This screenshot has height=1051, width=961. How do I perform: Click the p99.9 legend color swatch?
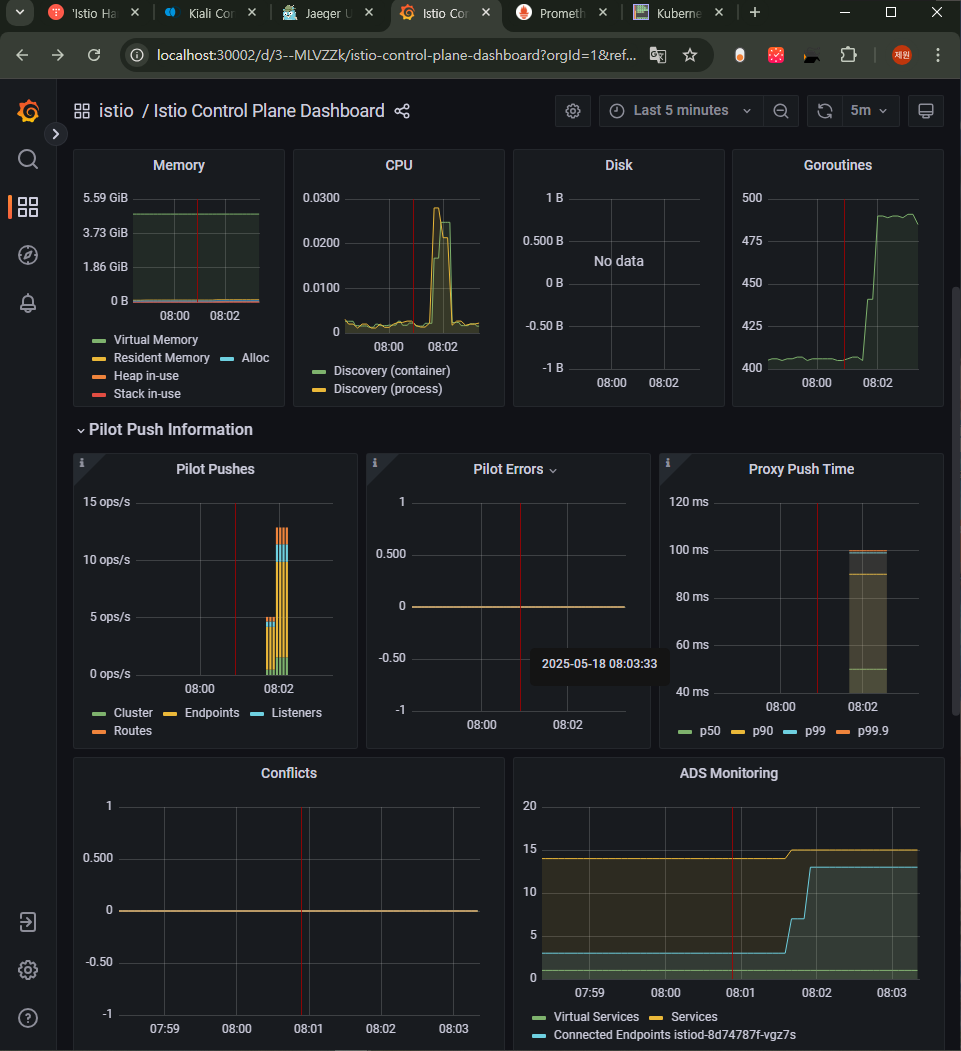tap(843, 732)
